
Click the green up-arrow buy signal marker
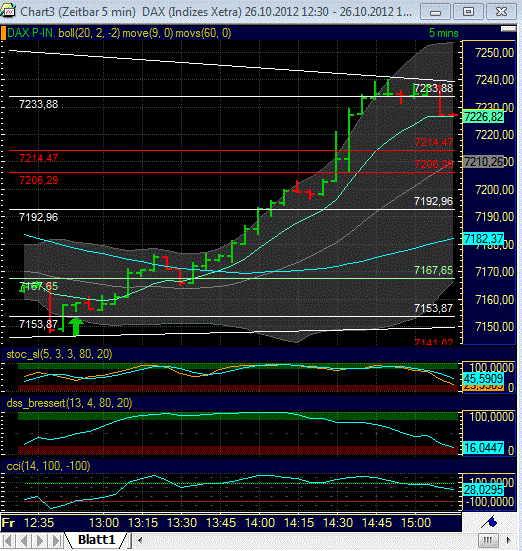point(76,327)
